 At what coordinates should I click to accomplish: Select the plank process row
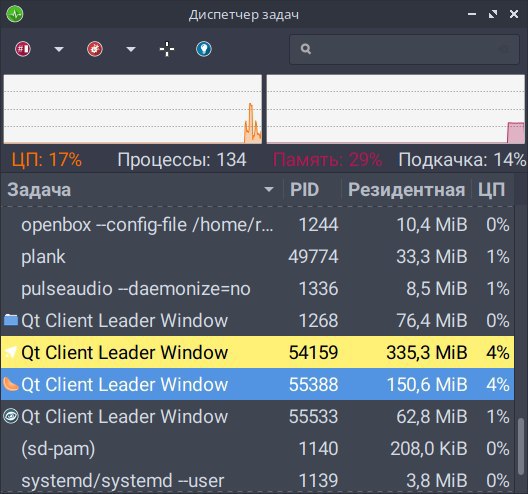257,257
